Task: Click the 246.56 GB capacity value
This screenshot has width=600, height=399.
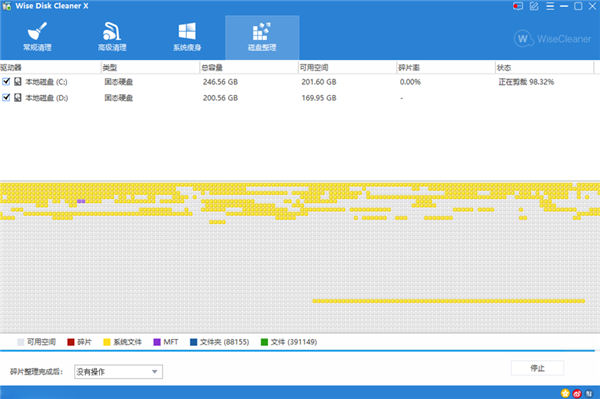Action: (220, 82)
